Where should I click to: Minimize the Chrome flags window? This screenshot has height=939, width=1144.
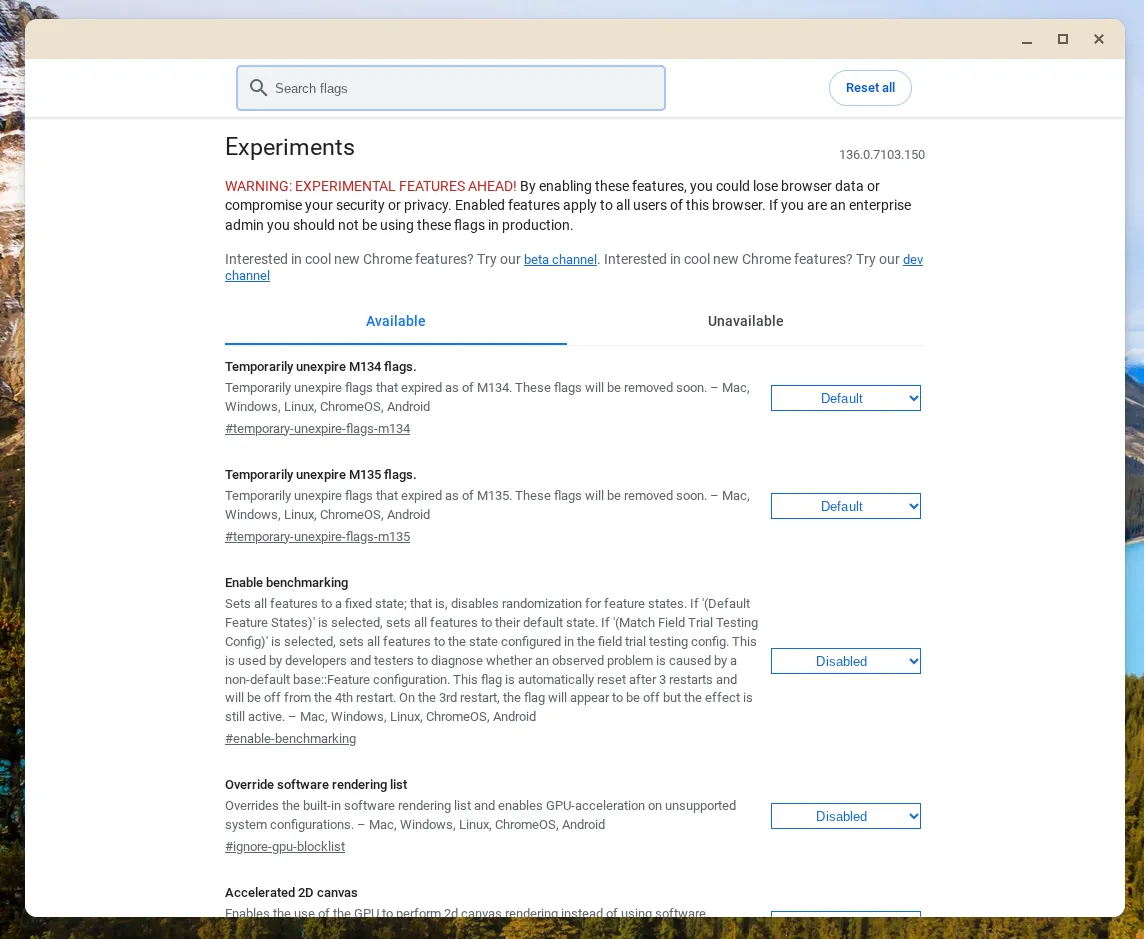(1027, 40)
